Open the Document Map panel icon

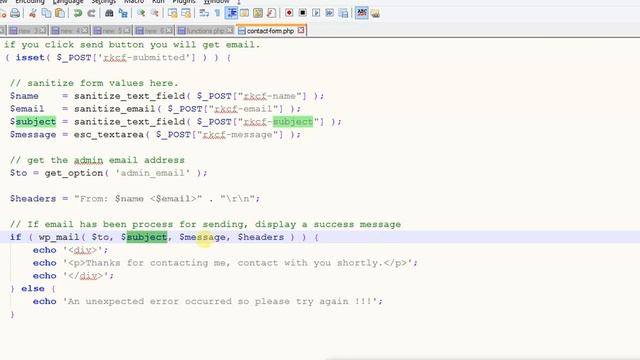258,13
